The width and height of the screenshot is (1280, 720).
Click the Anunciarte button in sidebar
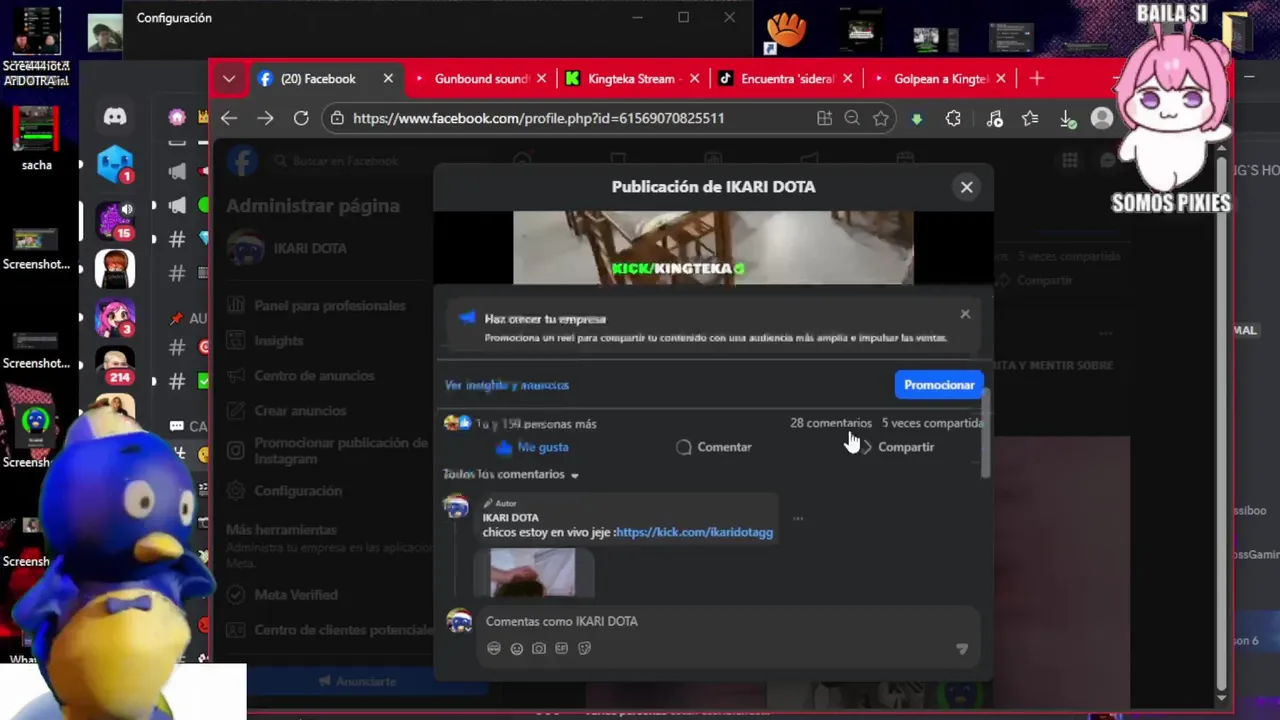tap(356, 681)
